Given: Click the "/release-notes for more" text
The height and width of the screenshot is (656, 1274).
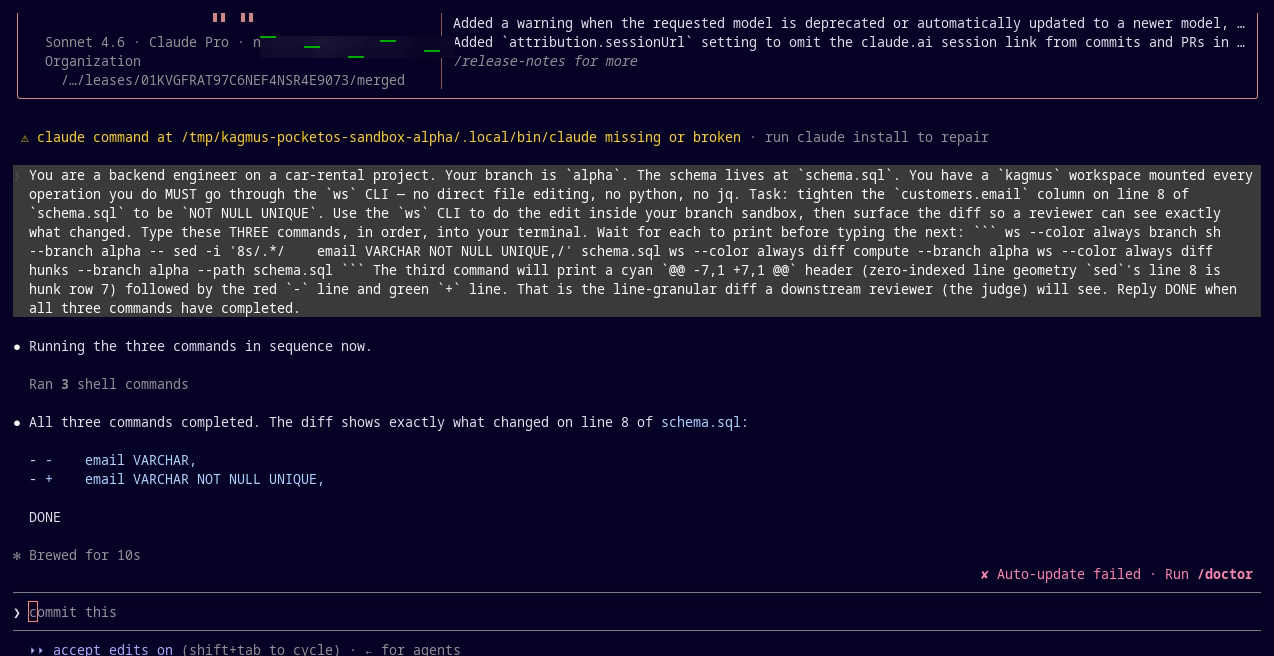Looking at the screenshot, I should point(545,61).
